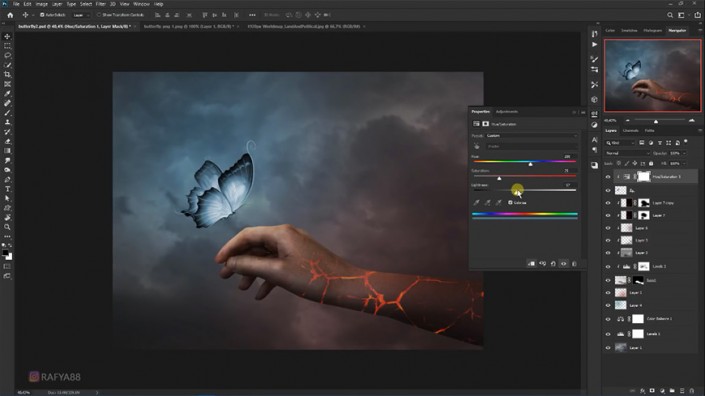The width and height of the screenshot is (705, 396).
Task: Select the Brush tool
Action: 7,112
